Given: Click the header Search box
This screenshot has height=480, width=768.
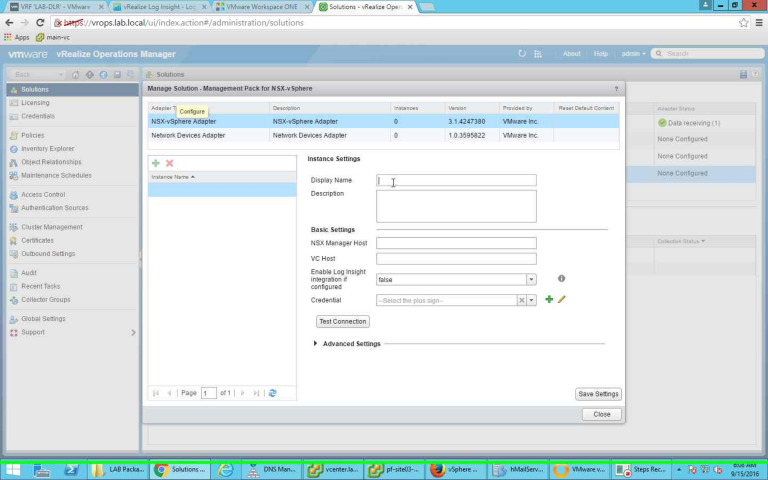Looking at the screenshot, I should 707,53.
